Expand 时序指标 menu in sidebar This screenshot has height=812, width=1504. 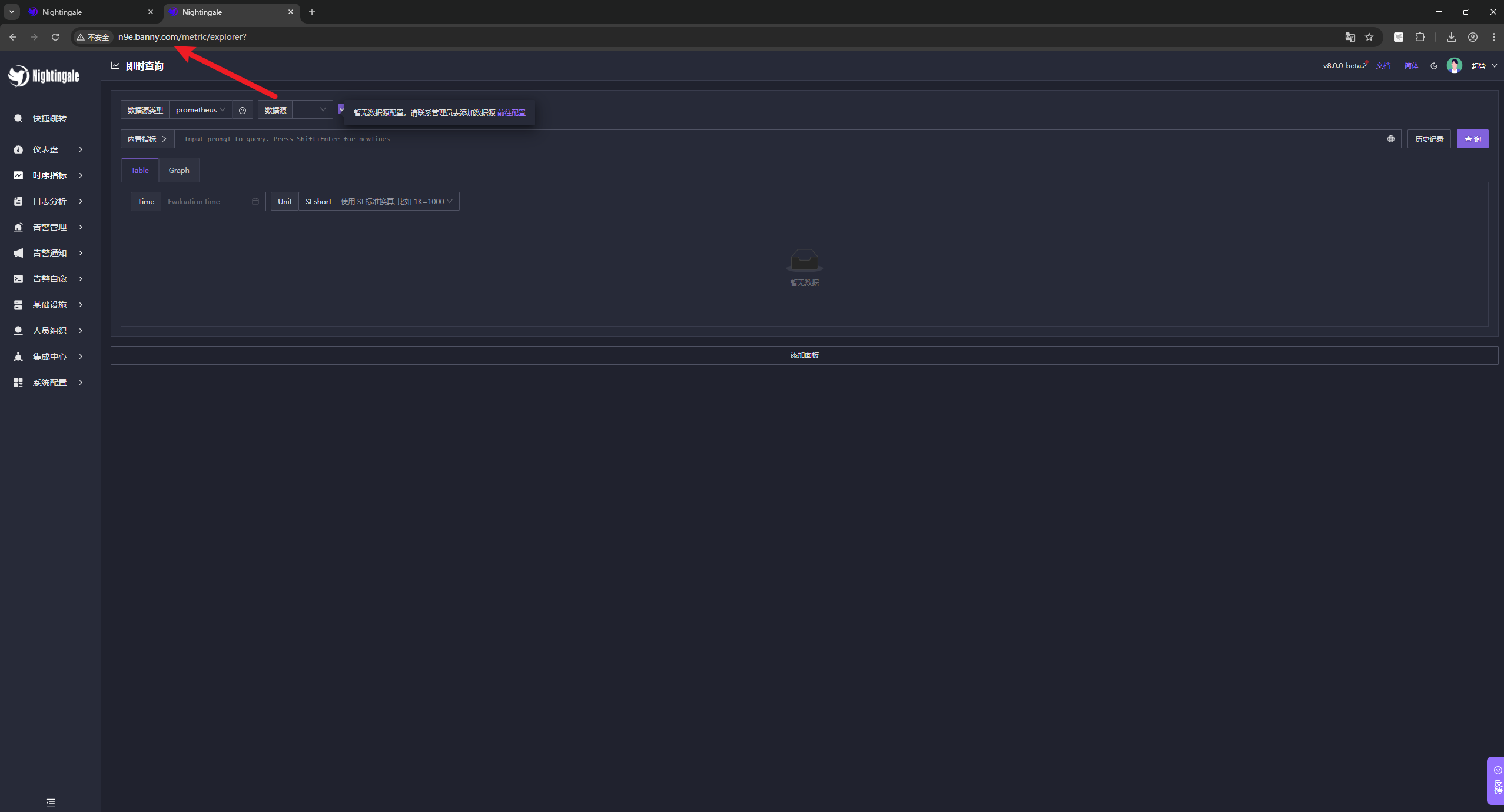pyautogui.click(x=49, y=175)
